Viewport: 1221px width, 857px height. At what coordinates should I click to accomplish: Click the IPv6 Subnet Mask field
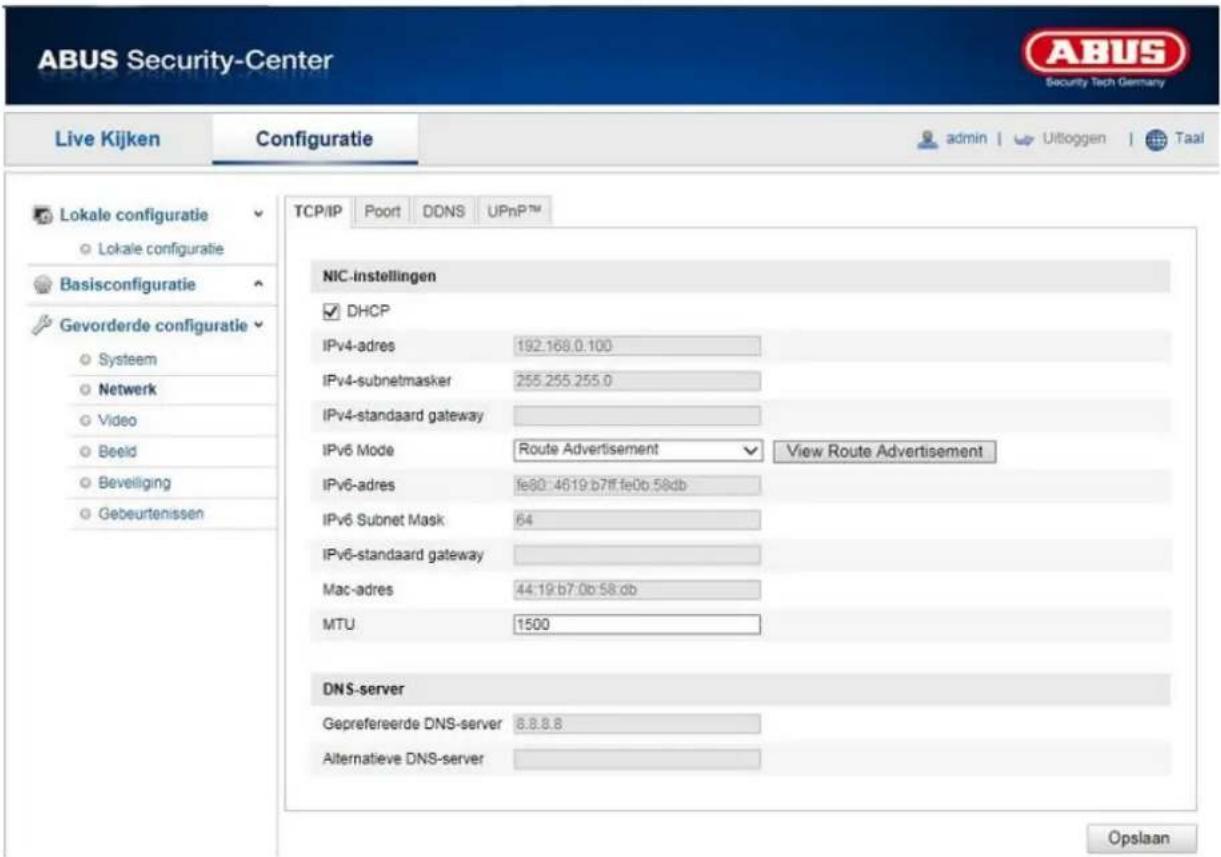pos(637,520)
